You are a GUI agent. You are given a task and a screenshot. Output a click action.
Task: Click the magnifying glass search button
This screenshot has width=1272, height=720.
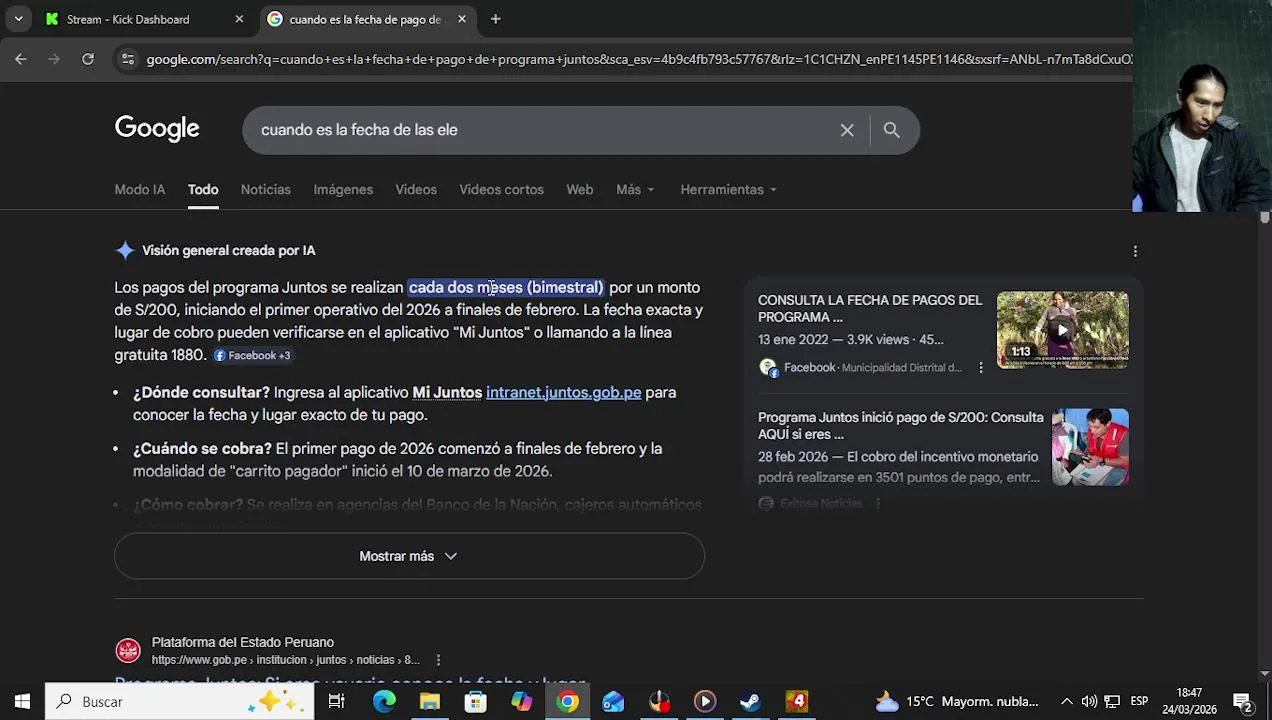click(x=891, y=130)
